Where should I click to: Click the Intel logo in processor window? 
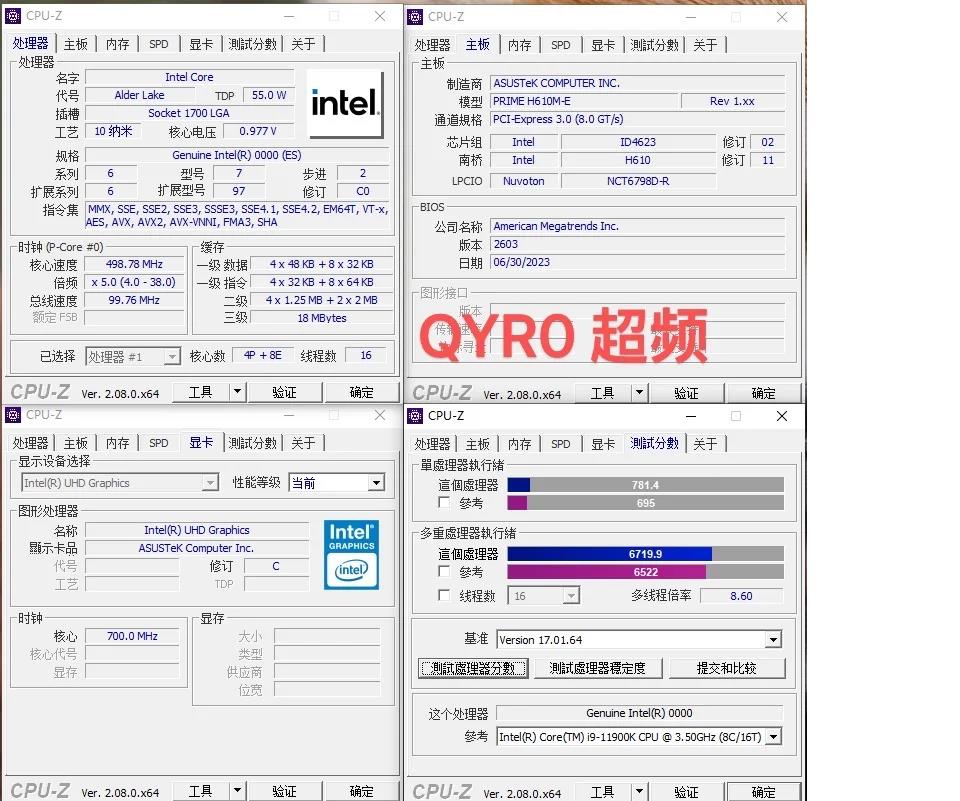click(345, 103)
